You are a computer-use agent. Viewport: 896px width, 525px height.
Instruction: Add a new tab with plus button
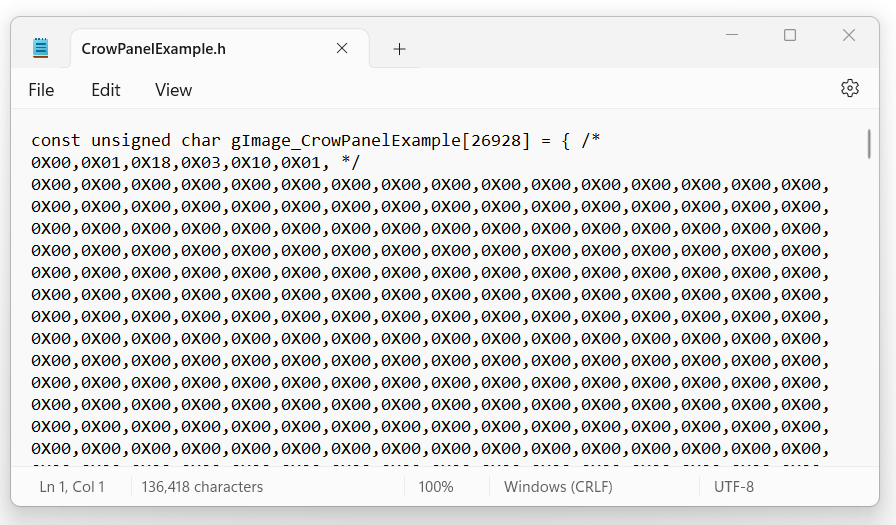coord(399,49)
